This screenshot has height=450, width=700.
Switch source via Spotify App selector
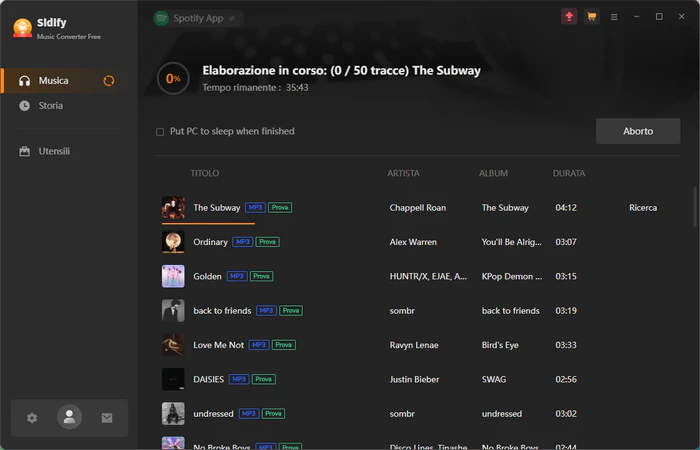pyautogui.click(x=198, y=18)
